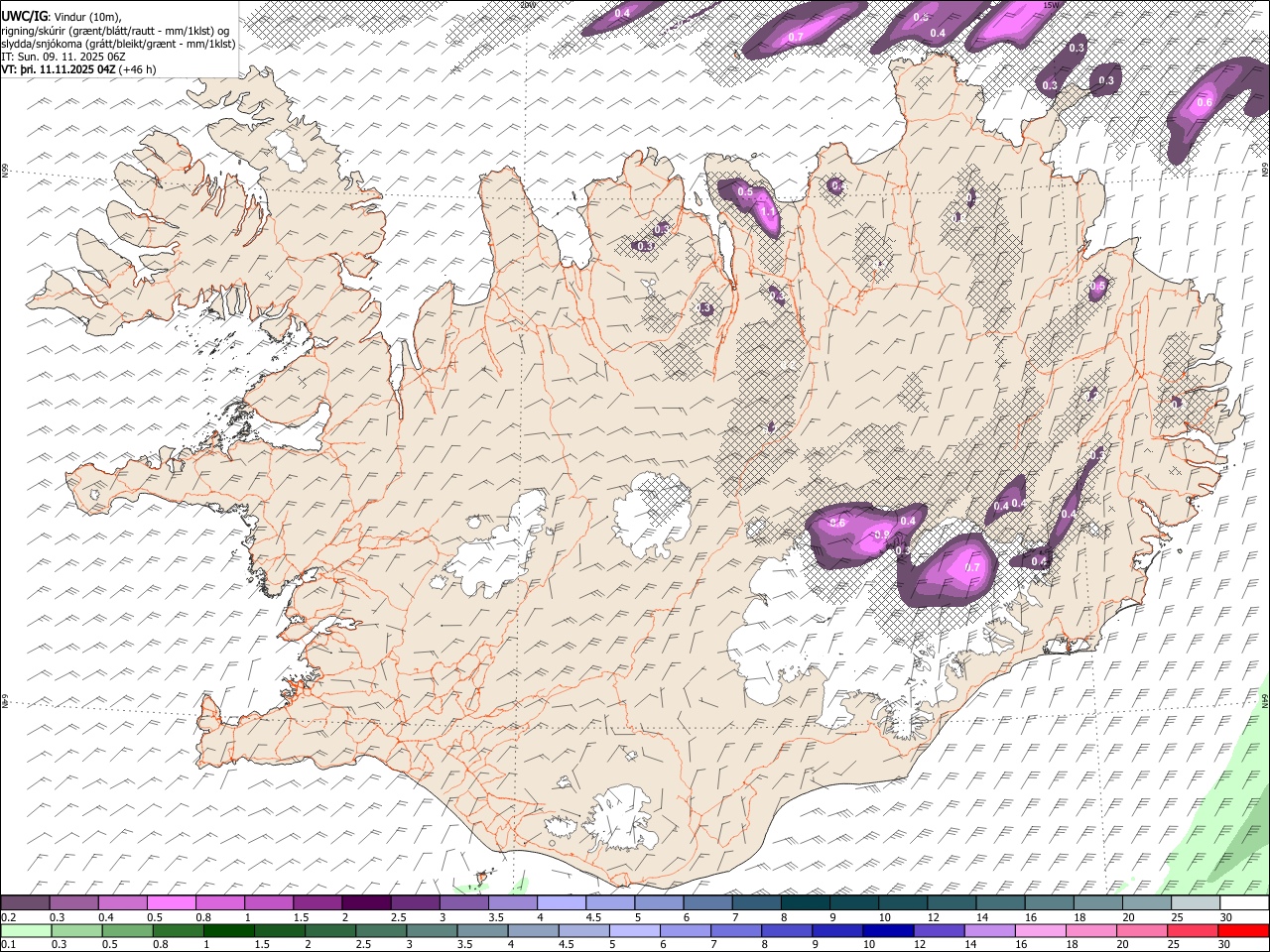Image resolution: width=1270 pixels, height=952 pixels.
Task: Click the '1.1' snowfall value label
Action: pyautogui.click(x=768, y=211)
